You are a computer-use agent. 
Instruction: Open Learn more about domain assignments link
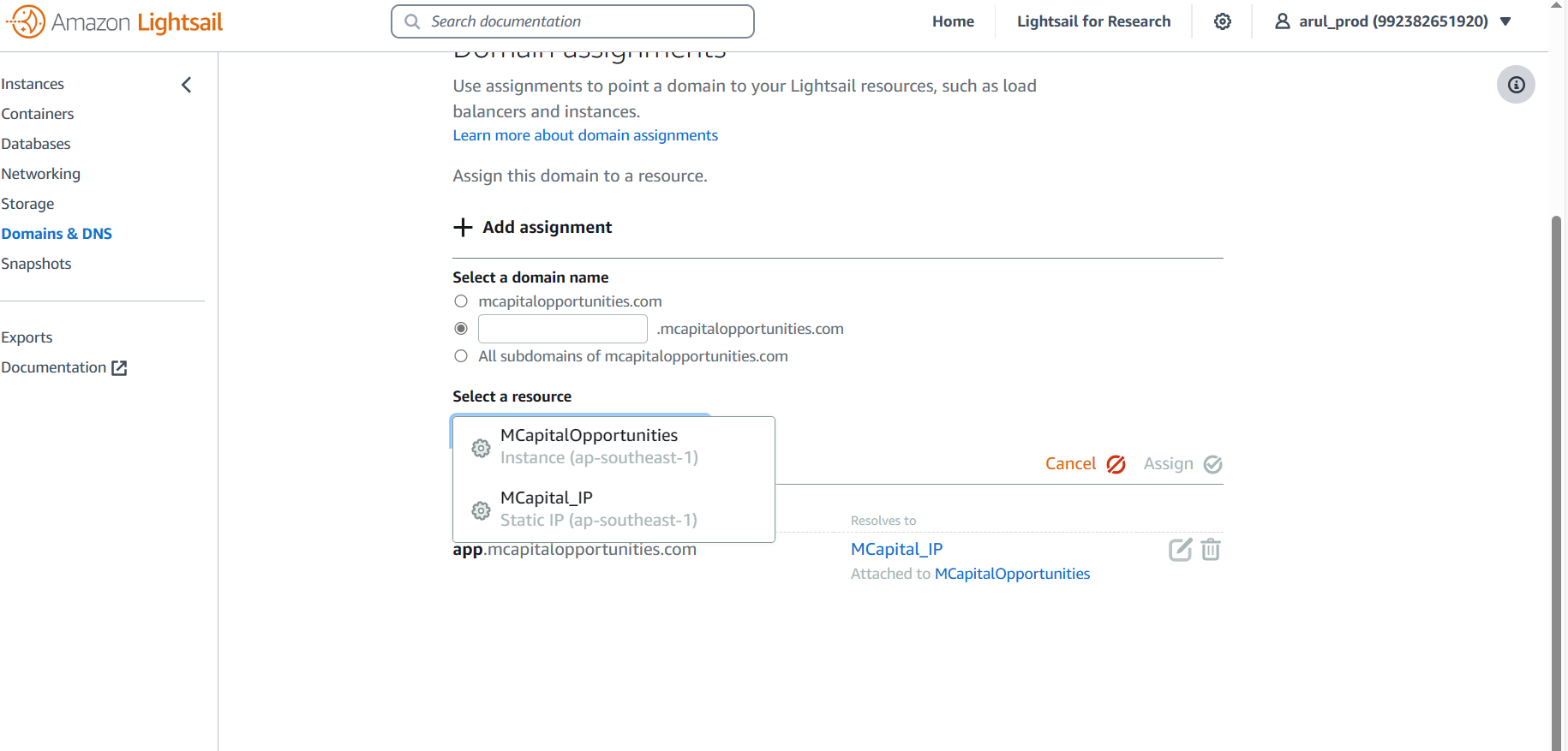[x=585, y=135]
